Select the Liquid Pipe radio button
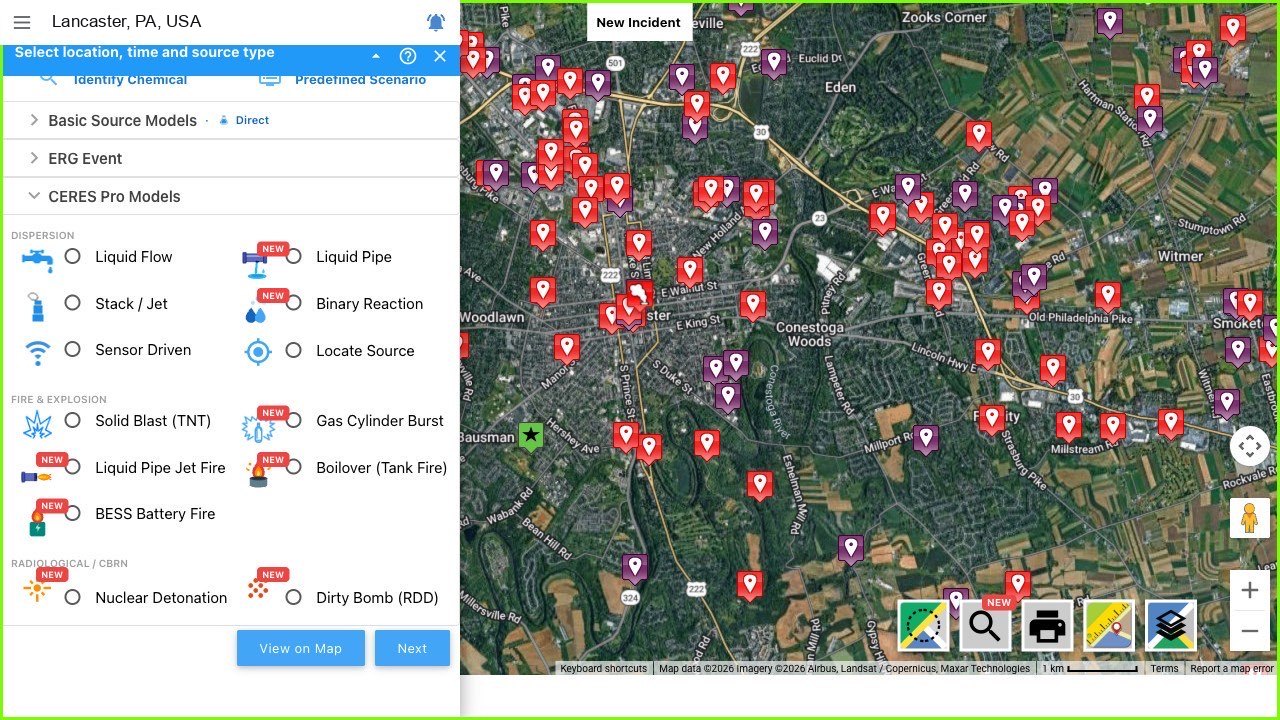1280x720 pixels. click(293, 256)
